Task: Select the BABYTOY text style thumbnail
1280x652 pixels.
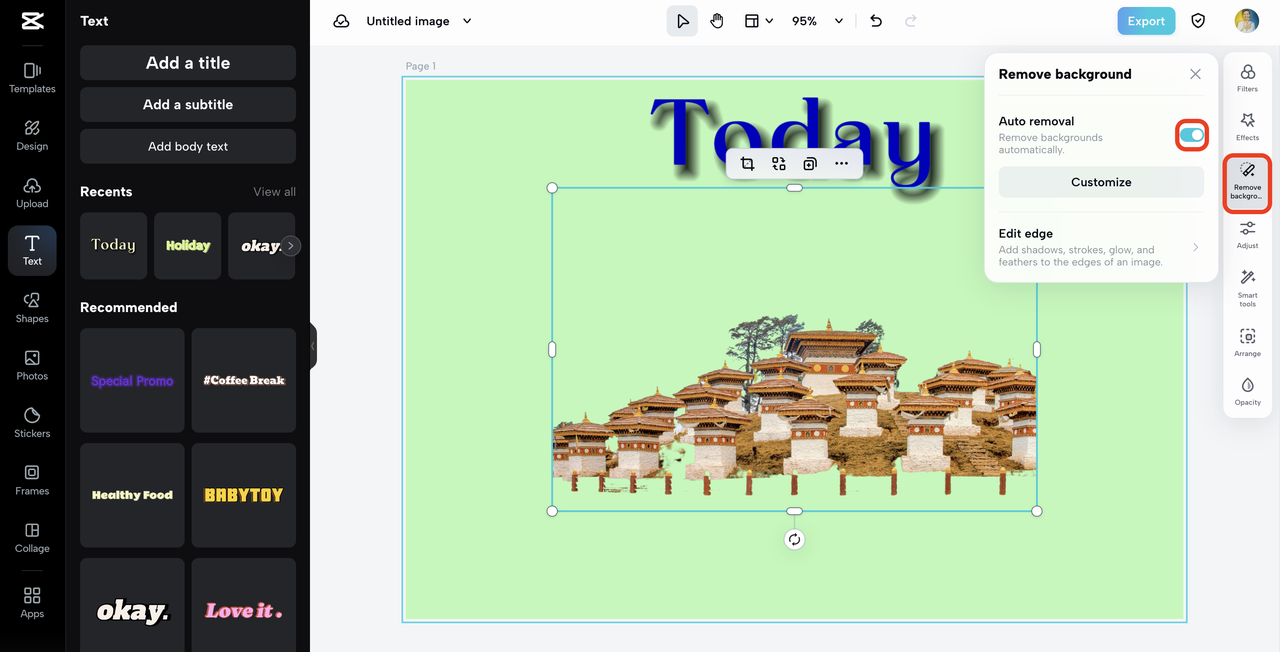Action: click(244, 495)
